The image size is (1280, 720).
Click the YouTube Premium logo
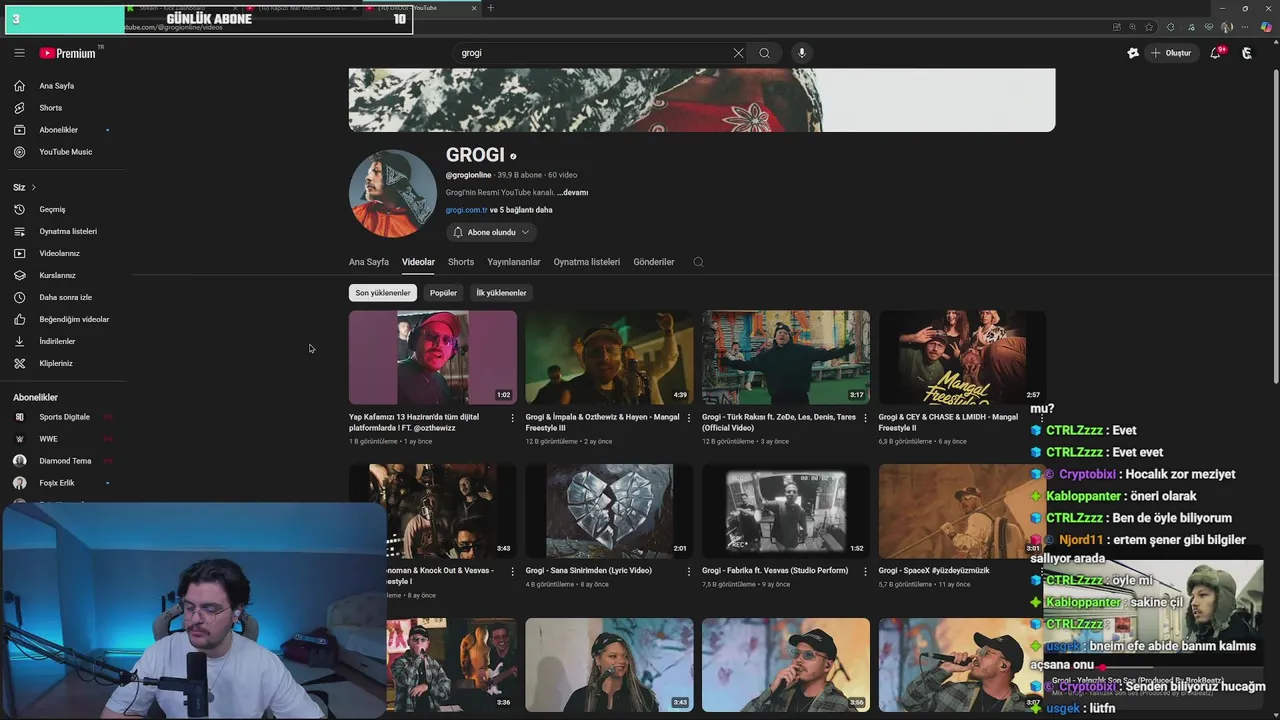(x=68, y=53)
